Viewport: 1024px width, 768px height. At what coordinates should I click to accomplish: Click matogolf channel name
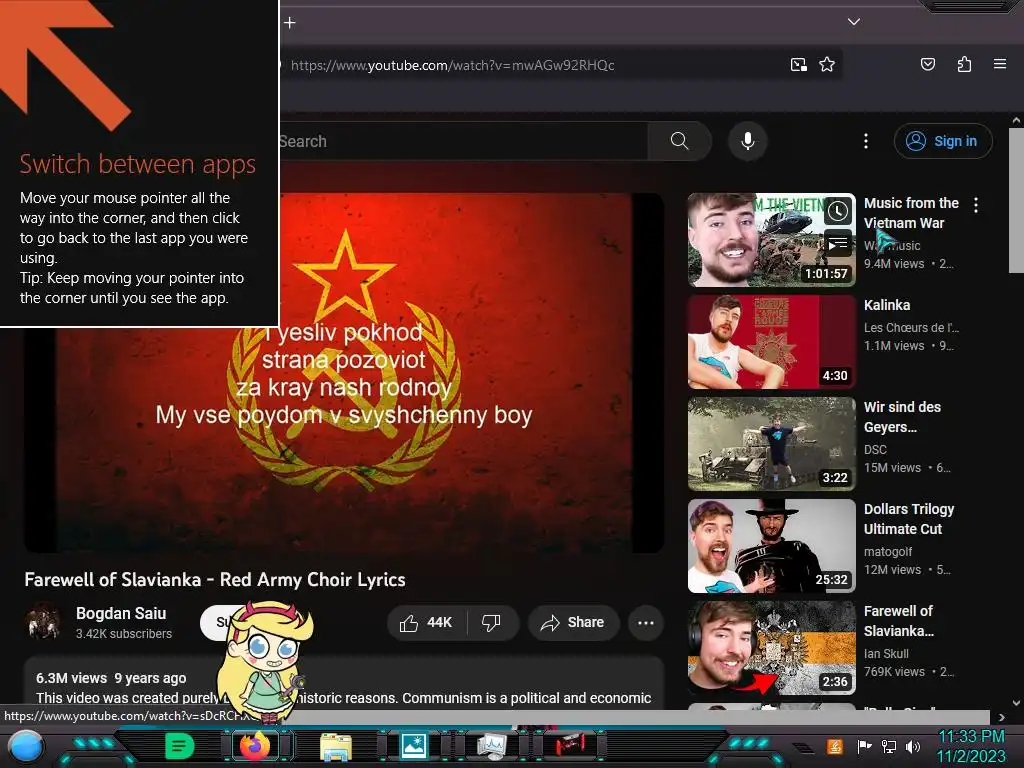pyautogui.click(x=888, y=551)
